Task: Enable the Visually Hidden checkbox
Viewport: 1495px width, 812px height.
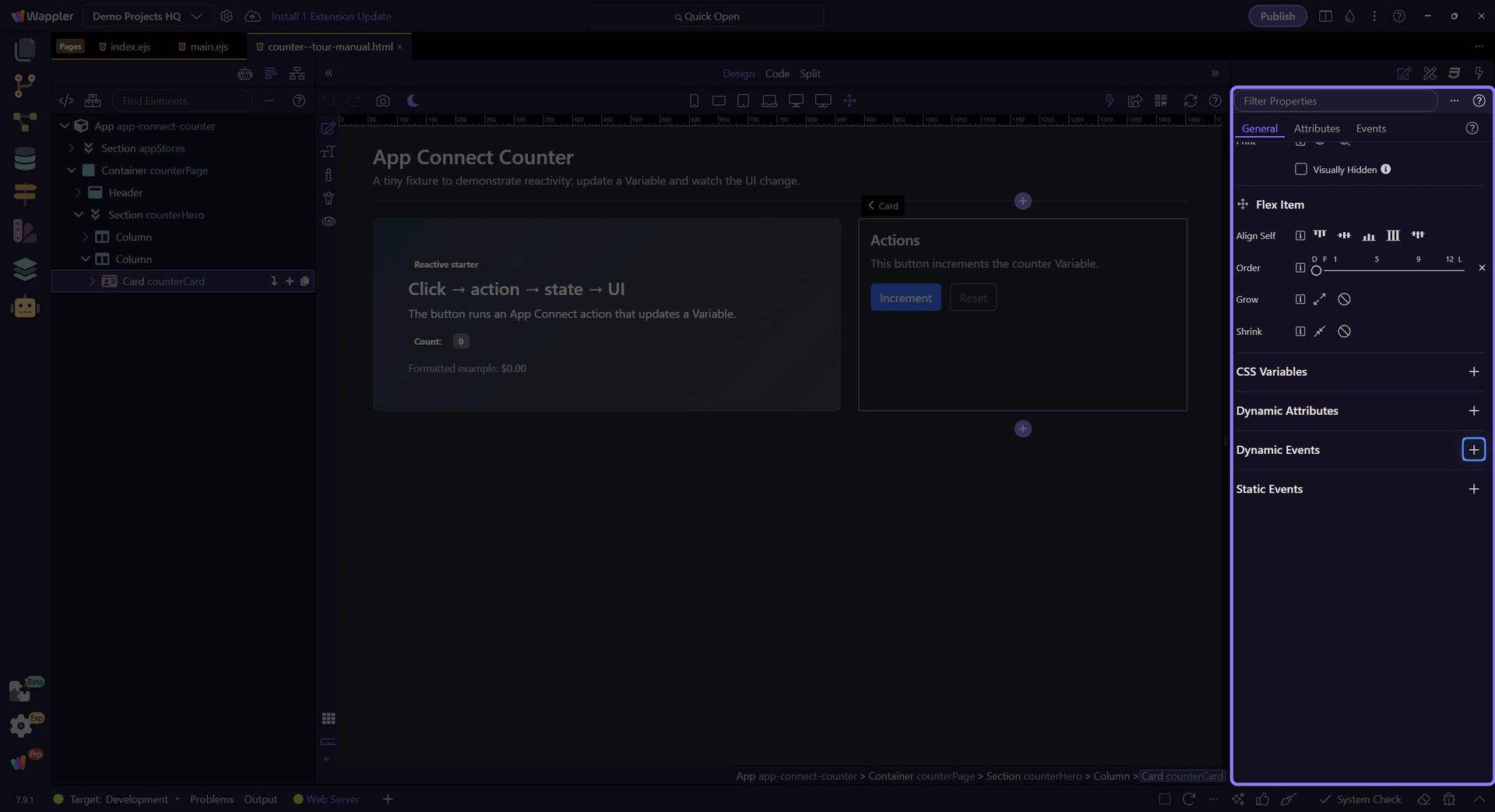Action: [x=1300, y=170]
